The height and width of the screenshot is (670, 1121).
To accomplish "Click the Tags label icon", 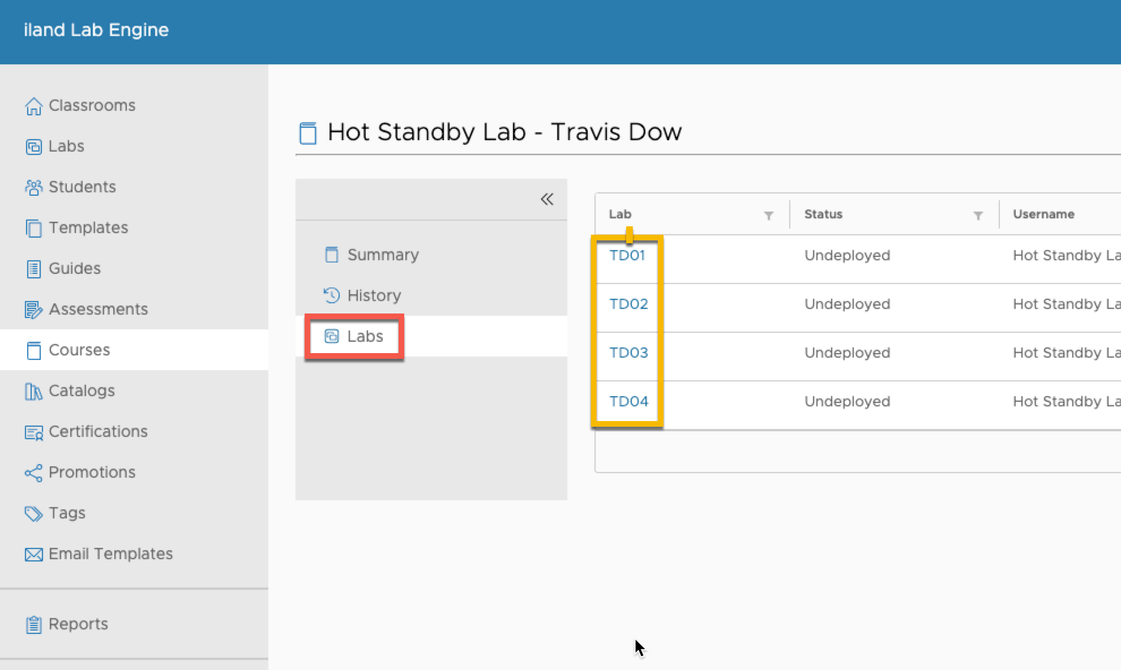I will (x=34, y=513).
